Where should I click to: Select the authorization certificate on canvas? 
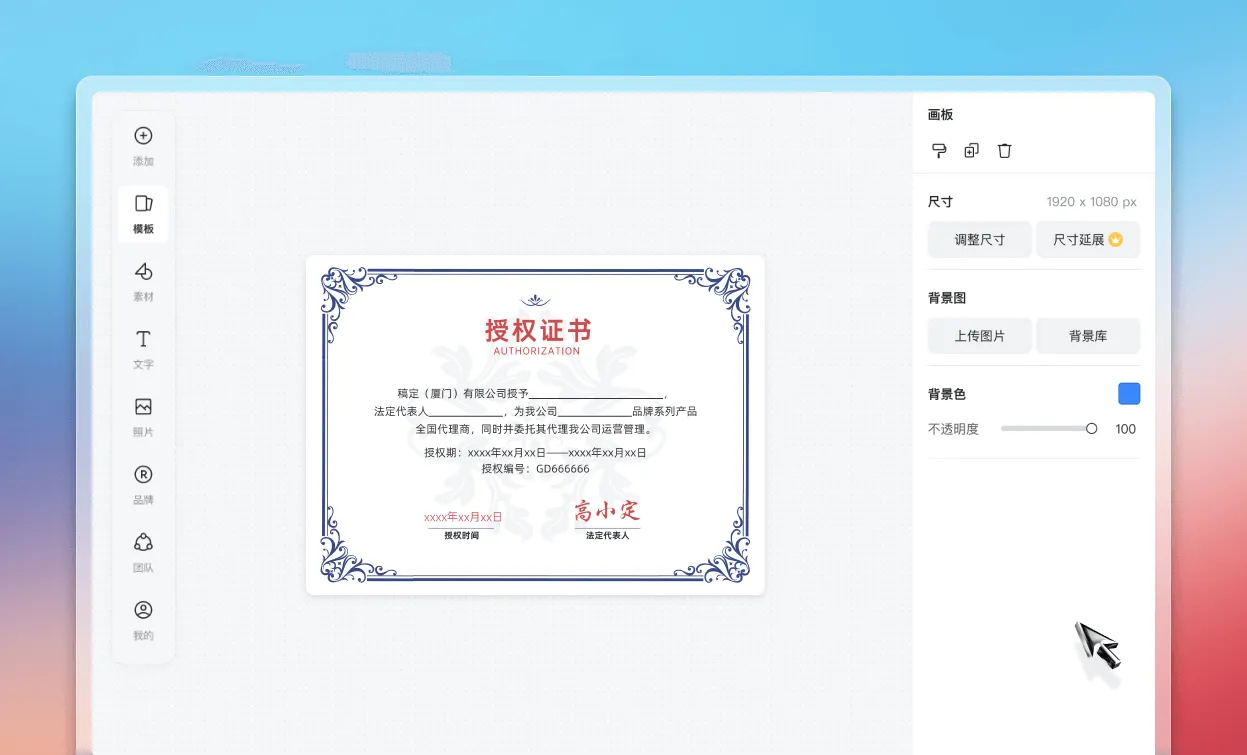(x=537, y=425)
